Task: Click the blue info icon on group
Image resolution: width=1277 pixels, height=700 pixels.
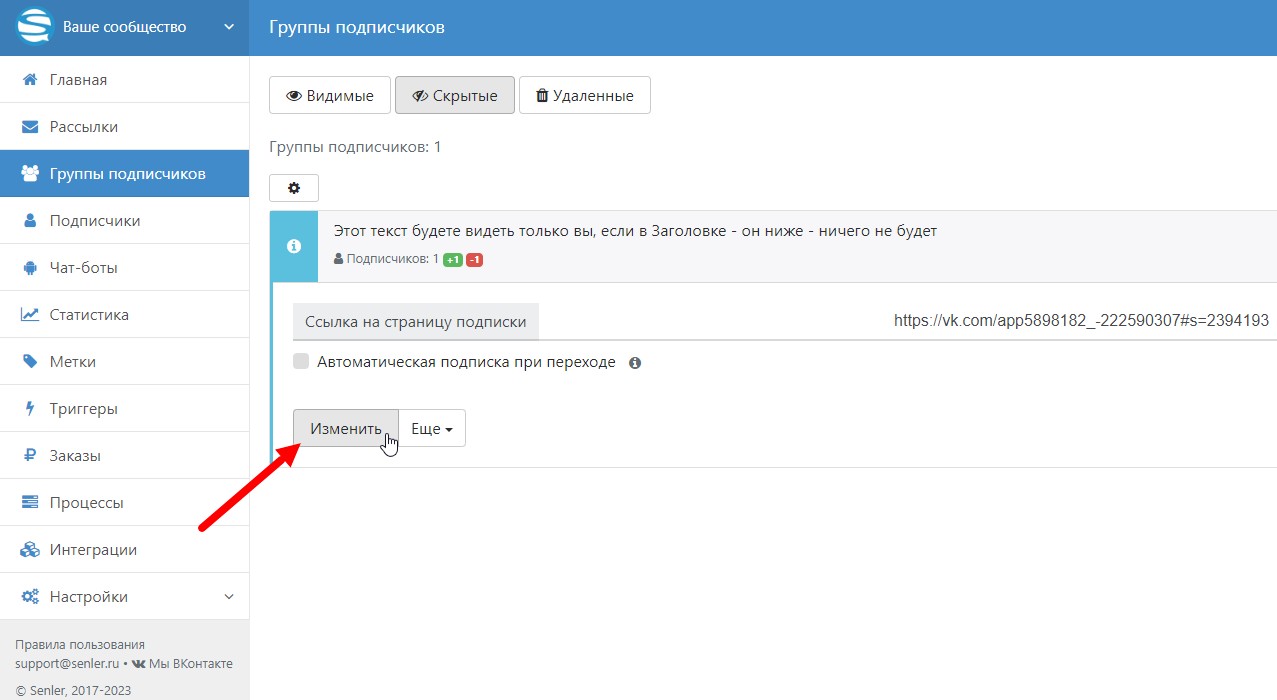Action: 294,246
